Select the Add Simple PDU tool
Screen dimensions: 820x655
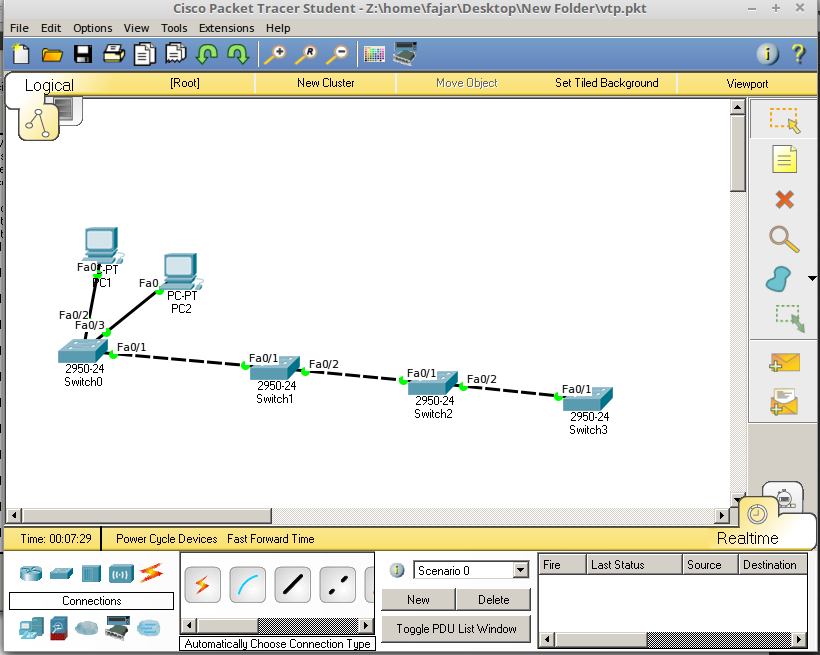click(785, 362)
